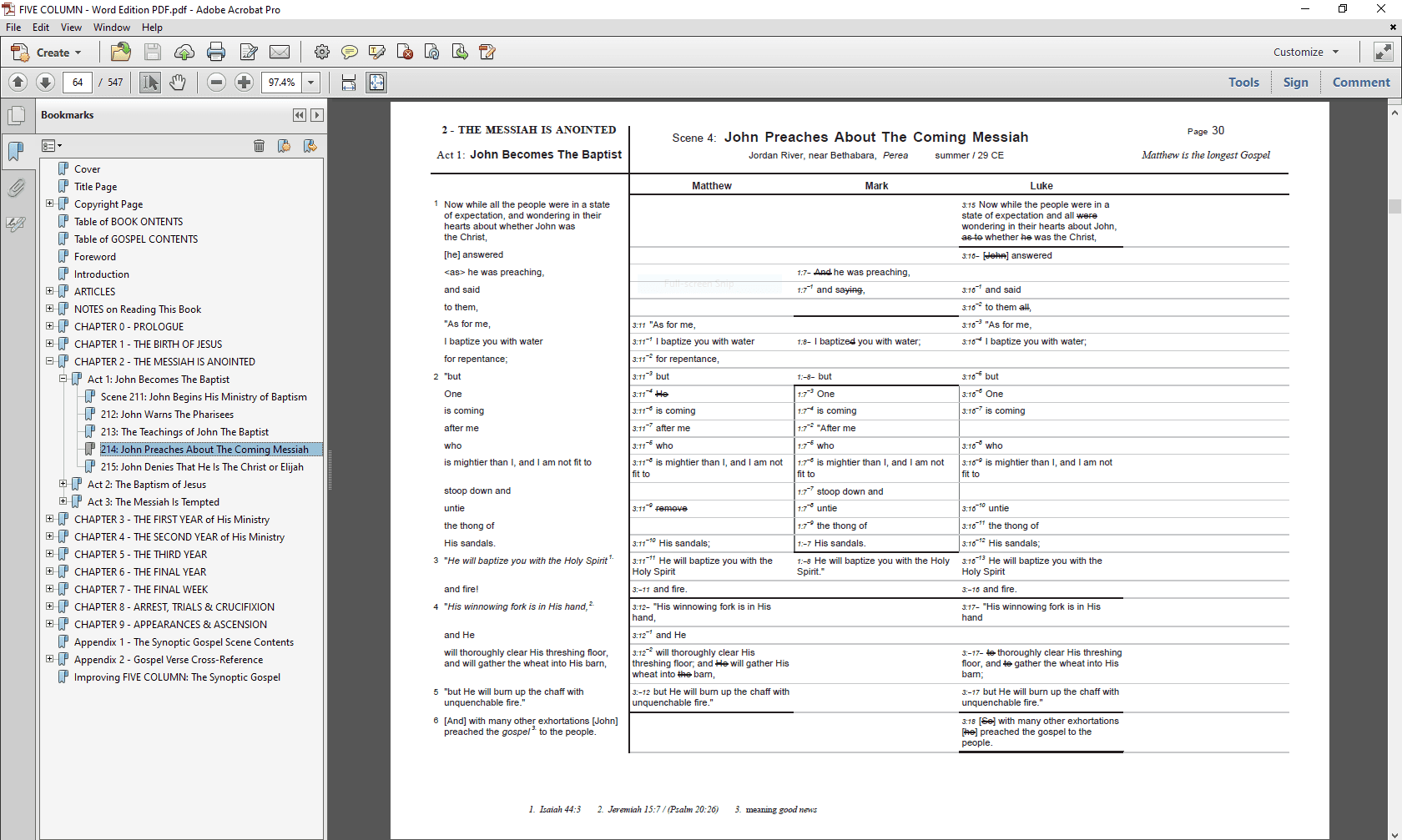Jump to the Foreword bookmark

pos(95,257)
